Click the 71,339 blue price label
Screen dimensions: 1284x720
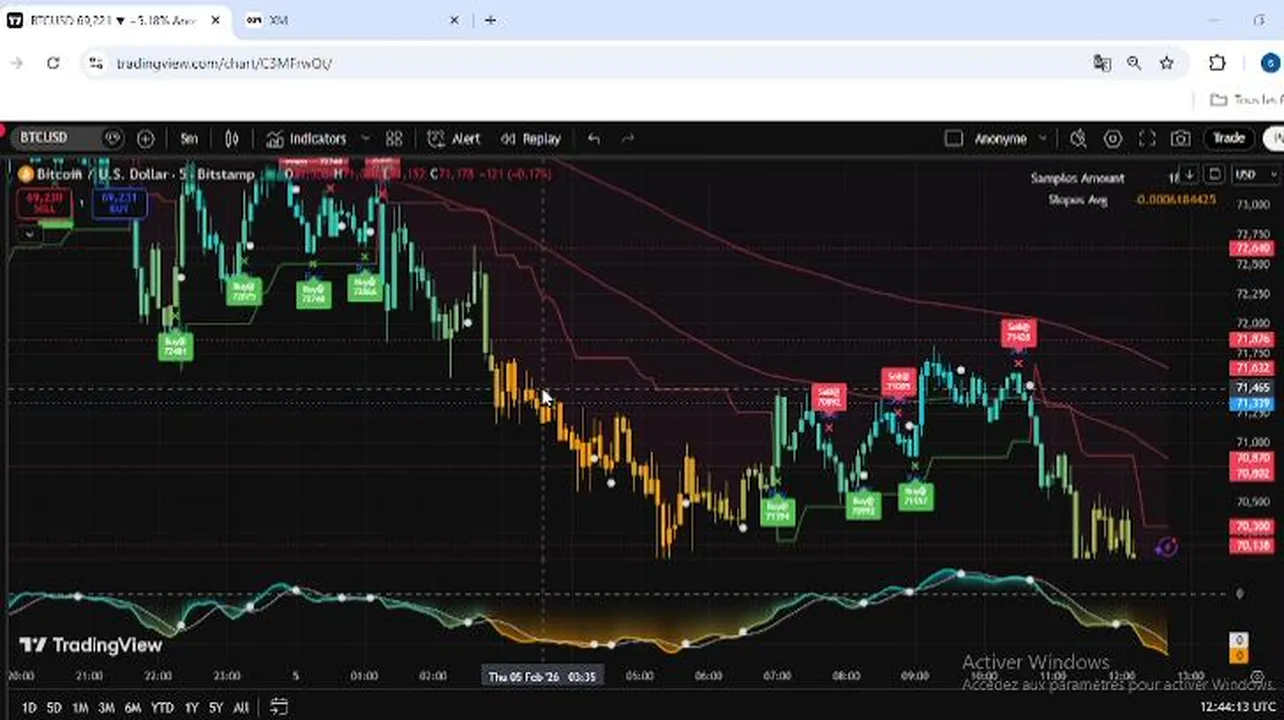coord(1253,403)
